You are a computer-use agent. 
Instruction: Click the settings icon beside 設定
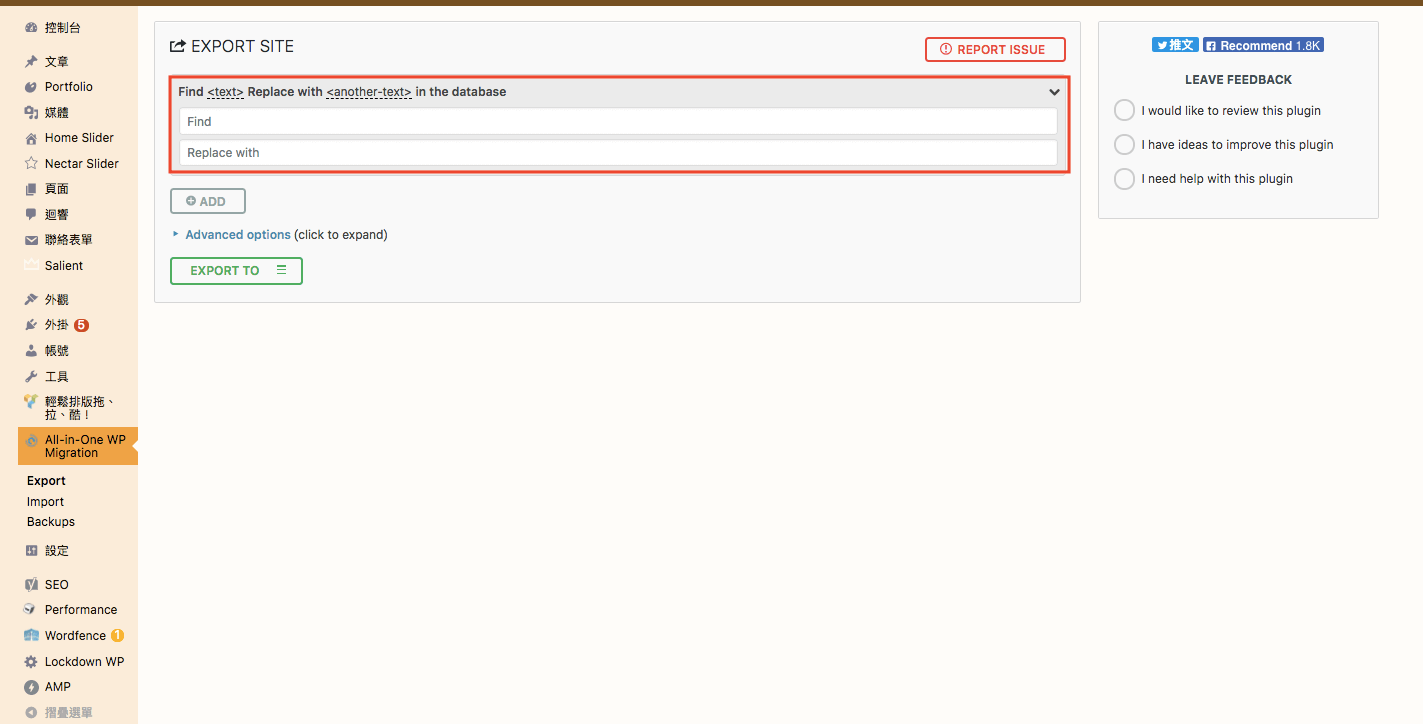click(x=31, y=551)
